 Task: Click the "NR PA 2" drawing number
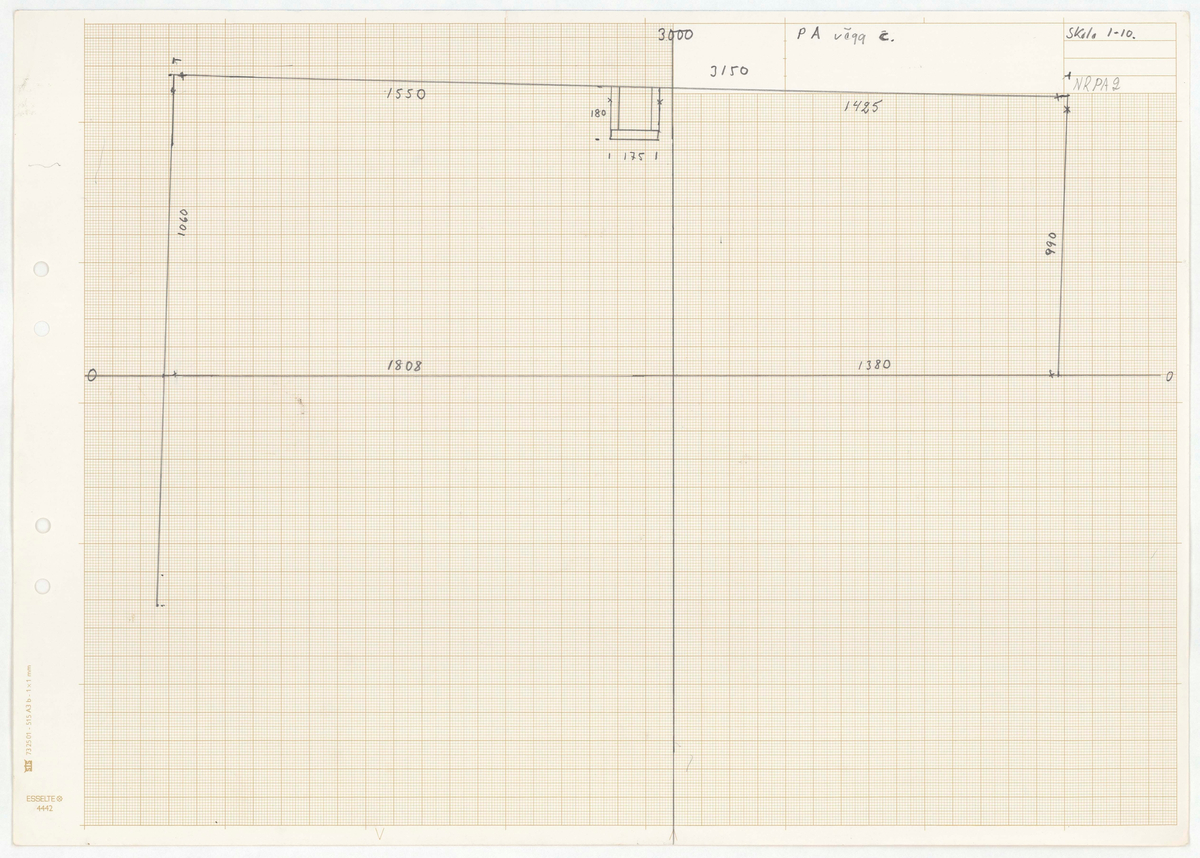tap(1097, 86)
